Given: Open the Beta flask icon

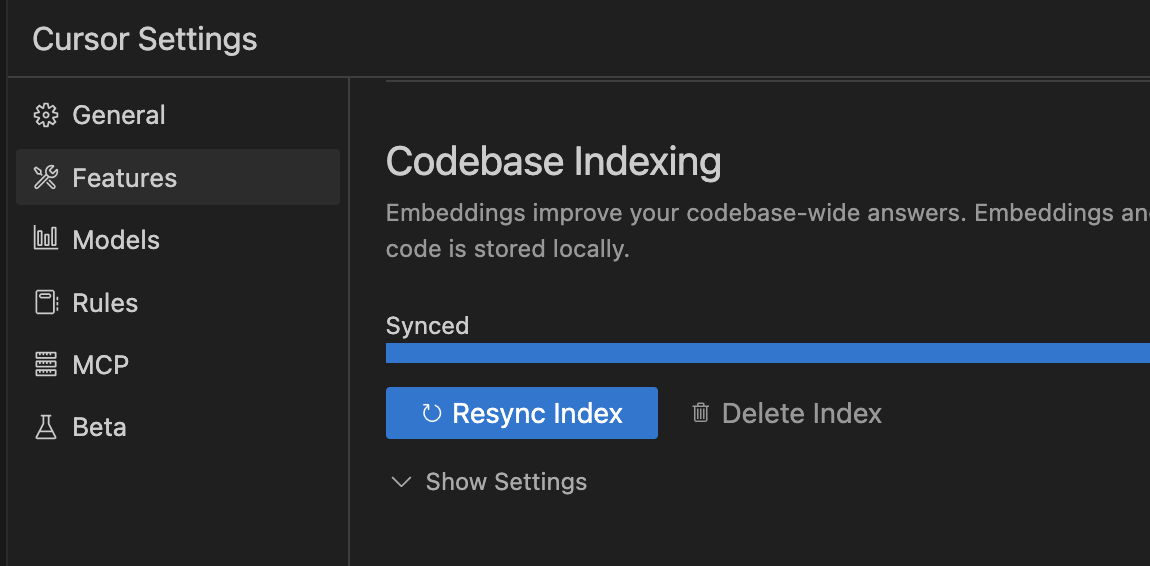Looking at the screenshot, I should pyautogui.click(x=45, y=427).
